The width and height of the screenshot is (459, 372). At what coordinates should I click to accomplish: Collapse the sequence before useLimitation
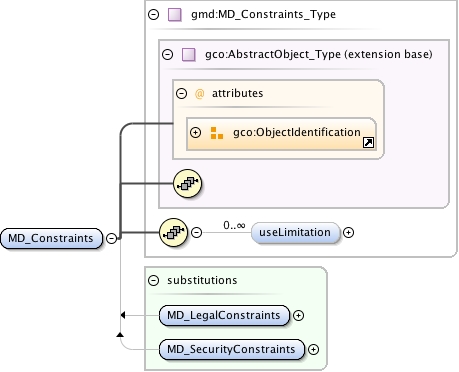197,232
